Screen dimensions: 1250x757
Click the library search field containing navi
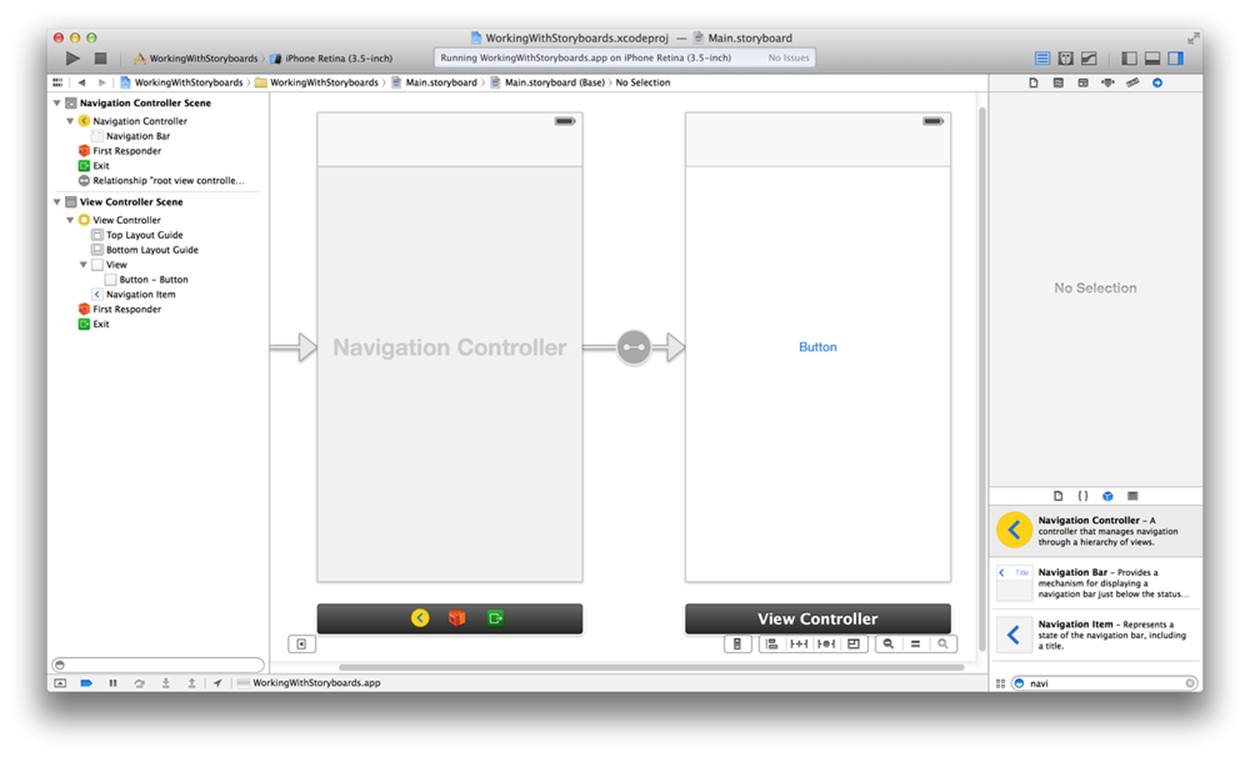pyautogui.click(x=1104, y=683)
